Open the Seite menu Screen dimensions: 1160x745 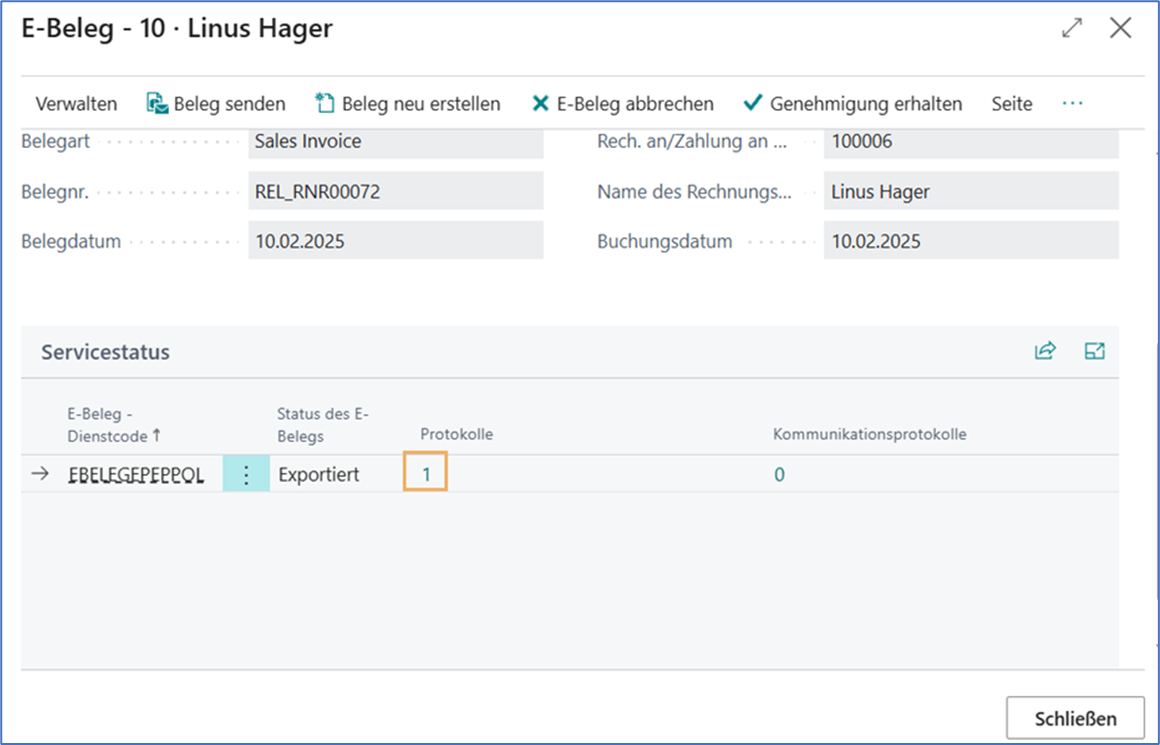click(x=1011, y=104)
